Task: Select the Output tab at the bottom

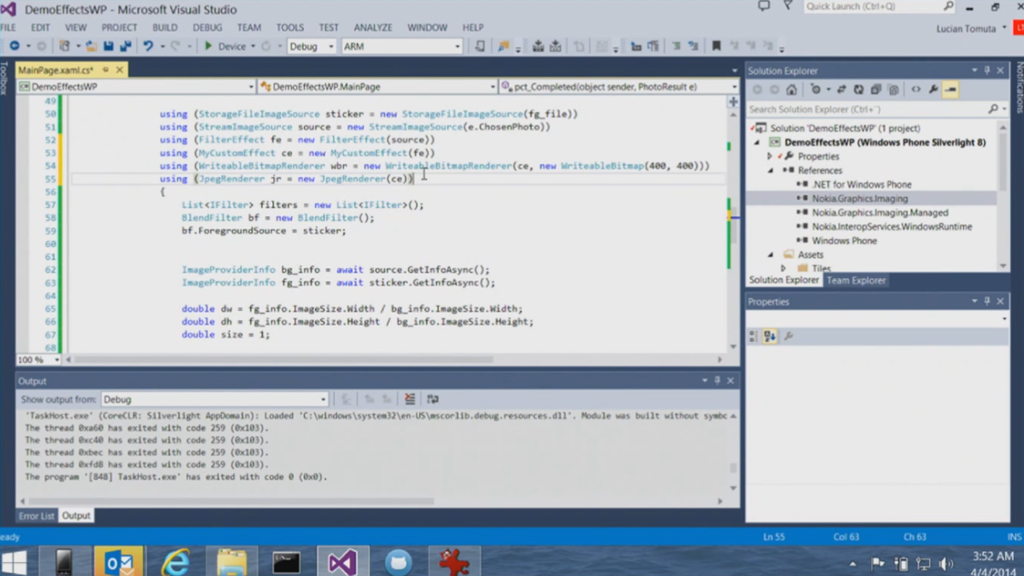Action: (76, 516)
